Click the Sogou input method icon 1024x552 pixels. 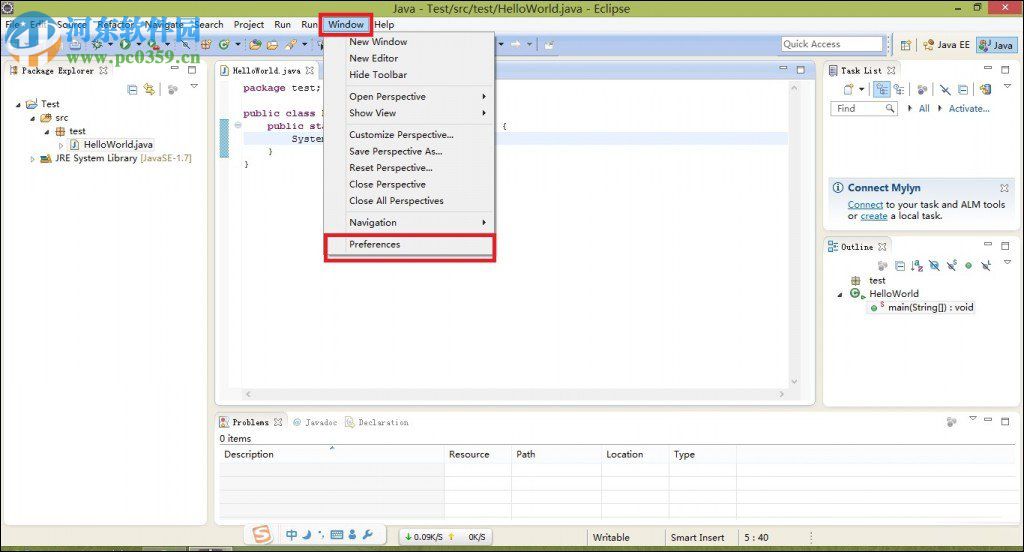click(x=261, y=535)
